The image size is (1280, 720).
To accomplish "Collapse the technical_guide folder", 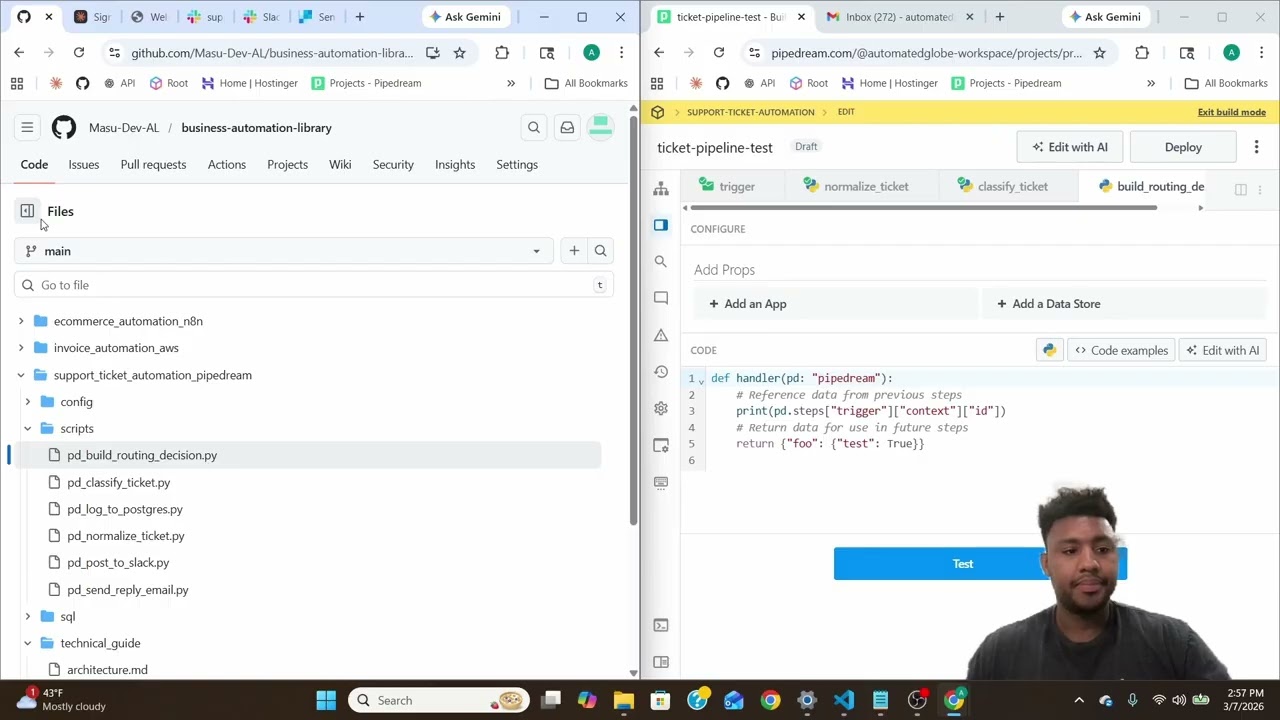I will [x=28, y=643].
